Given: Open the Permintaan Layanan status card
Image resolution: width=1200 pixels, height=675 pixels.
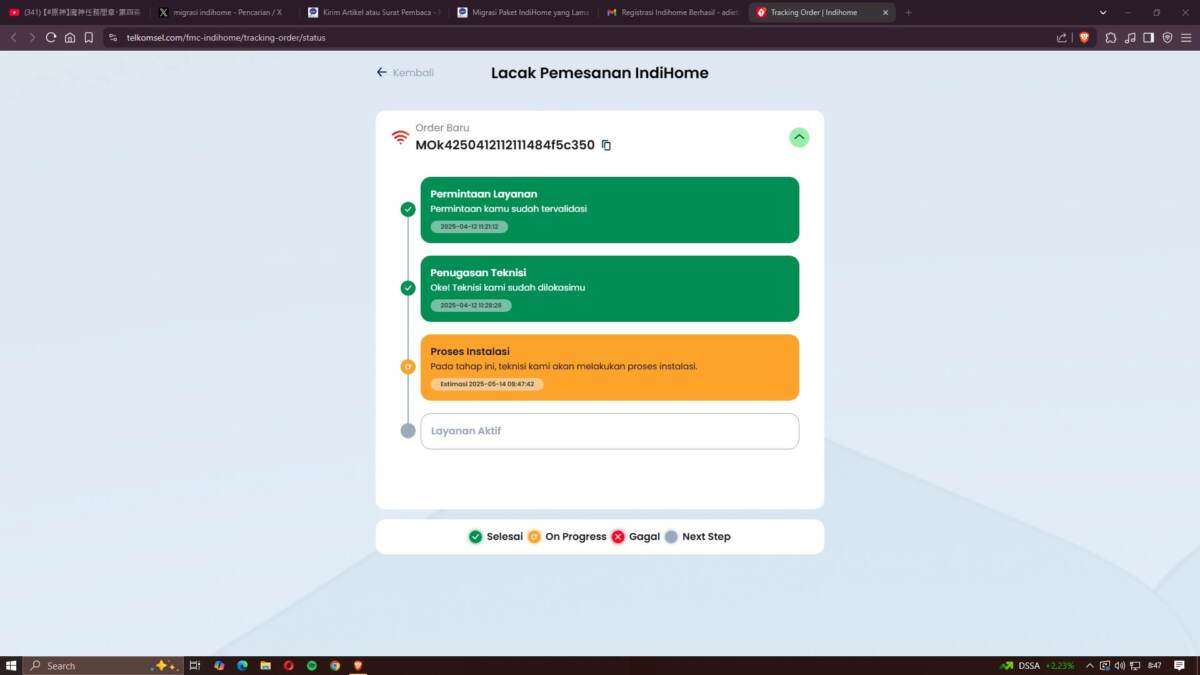Looking at the screenshot, I should [610, 210].
